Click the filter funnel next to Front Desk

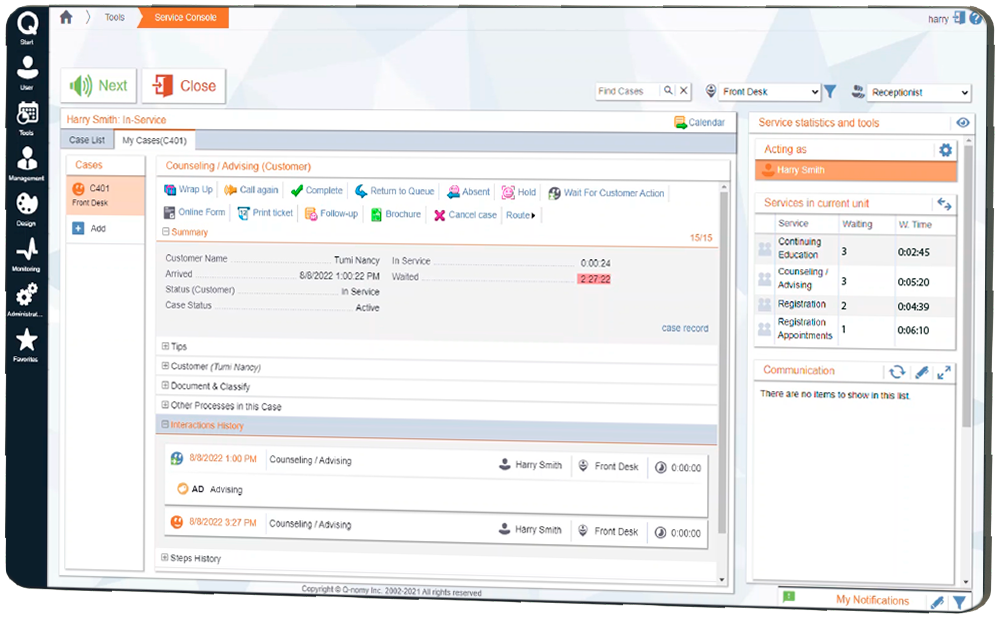tap(830, 91)
